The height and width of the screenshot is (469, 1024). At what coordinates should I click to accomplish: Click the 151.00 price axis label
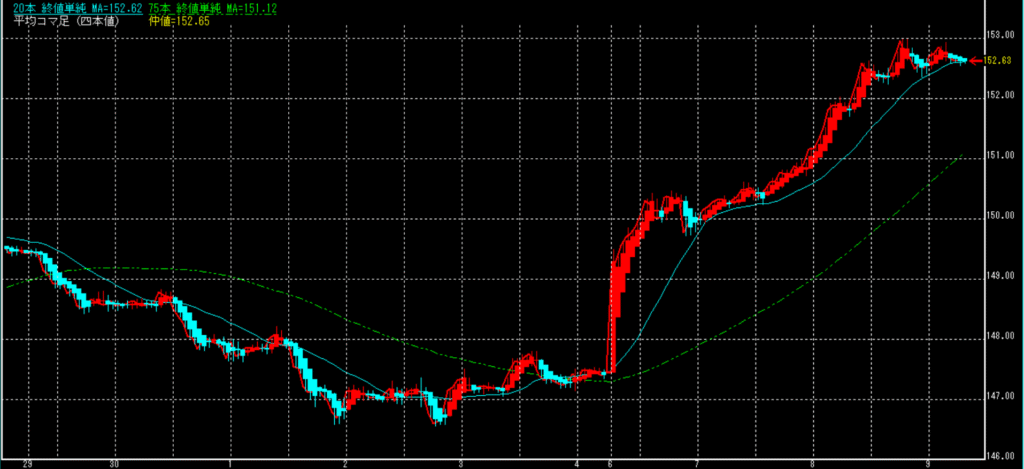[x=997, y=156]
